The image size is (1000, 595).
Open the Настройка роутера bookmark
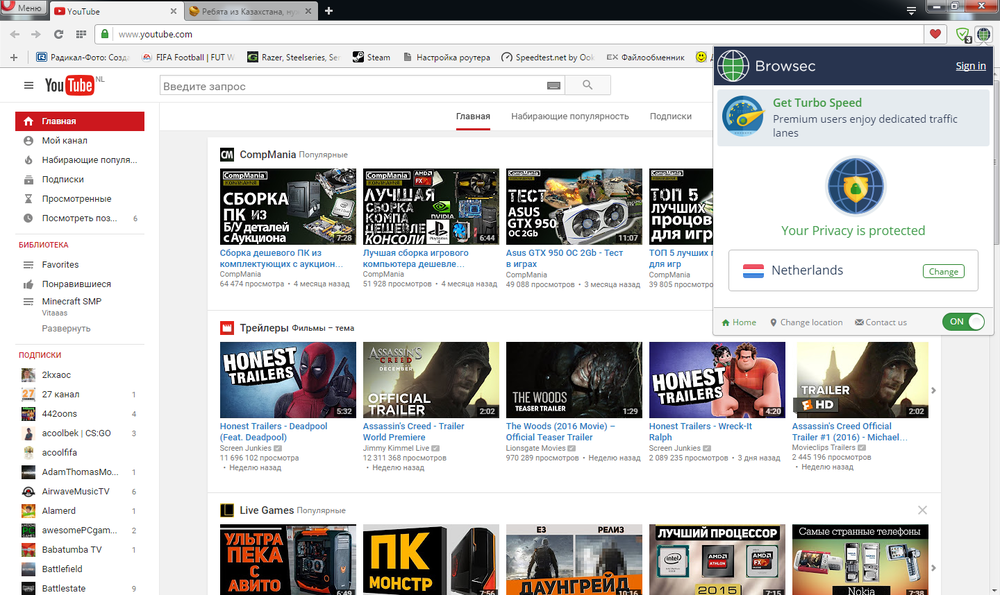(x=446, y=57)
